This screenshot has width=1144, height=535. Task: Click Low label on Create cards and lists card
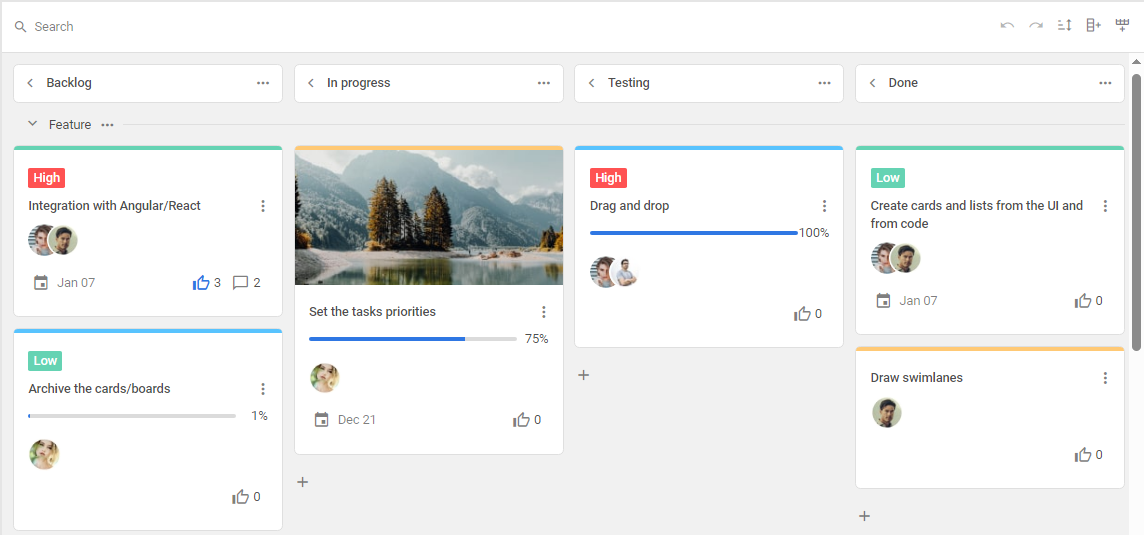pos(888,178)
